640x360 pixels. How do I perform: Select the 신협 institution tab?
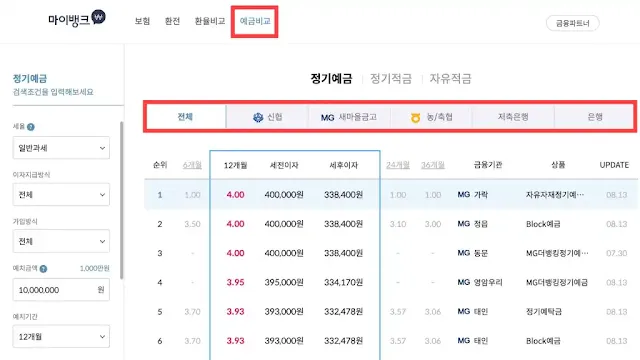pyautogui.click(x=267, y=117)
